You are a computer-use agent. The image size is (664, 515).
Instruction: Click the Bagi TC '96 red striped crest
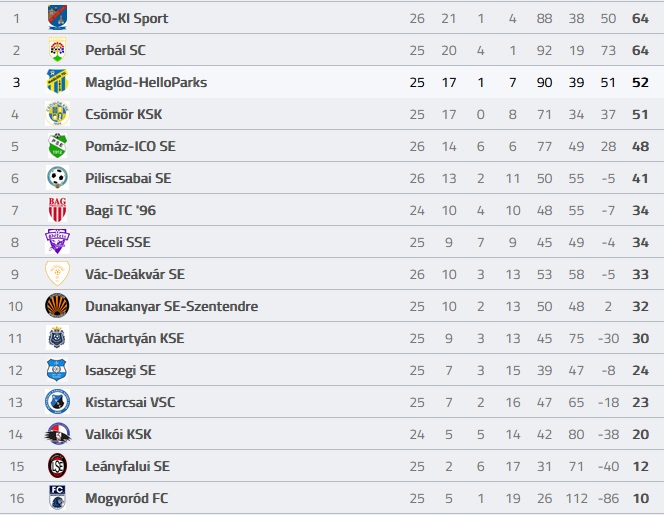click(57, 210)
